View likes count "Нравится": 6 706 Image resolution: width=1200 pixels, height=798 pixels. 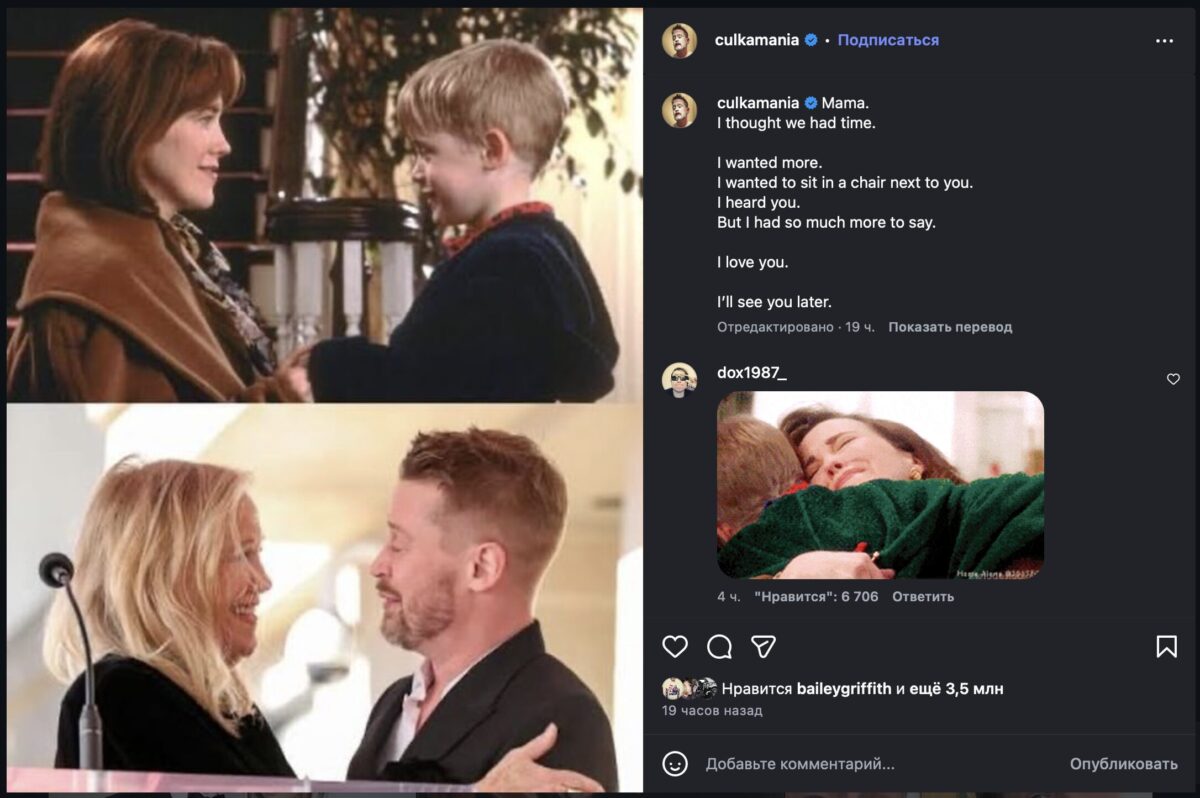pyautogui.click(x=817, y=597)
